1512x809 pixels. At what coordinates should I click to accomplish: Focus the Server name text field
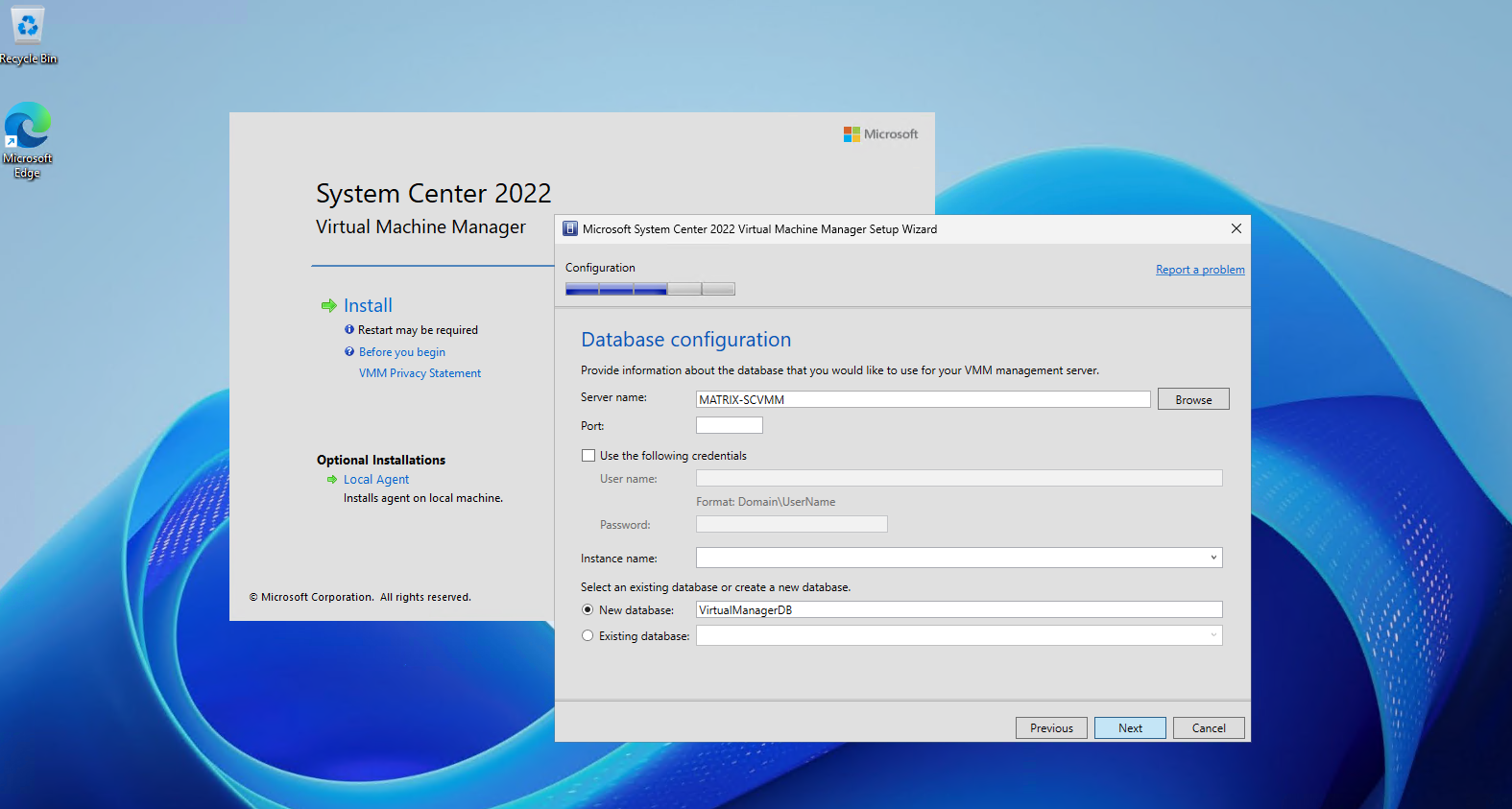coord(923,399)
